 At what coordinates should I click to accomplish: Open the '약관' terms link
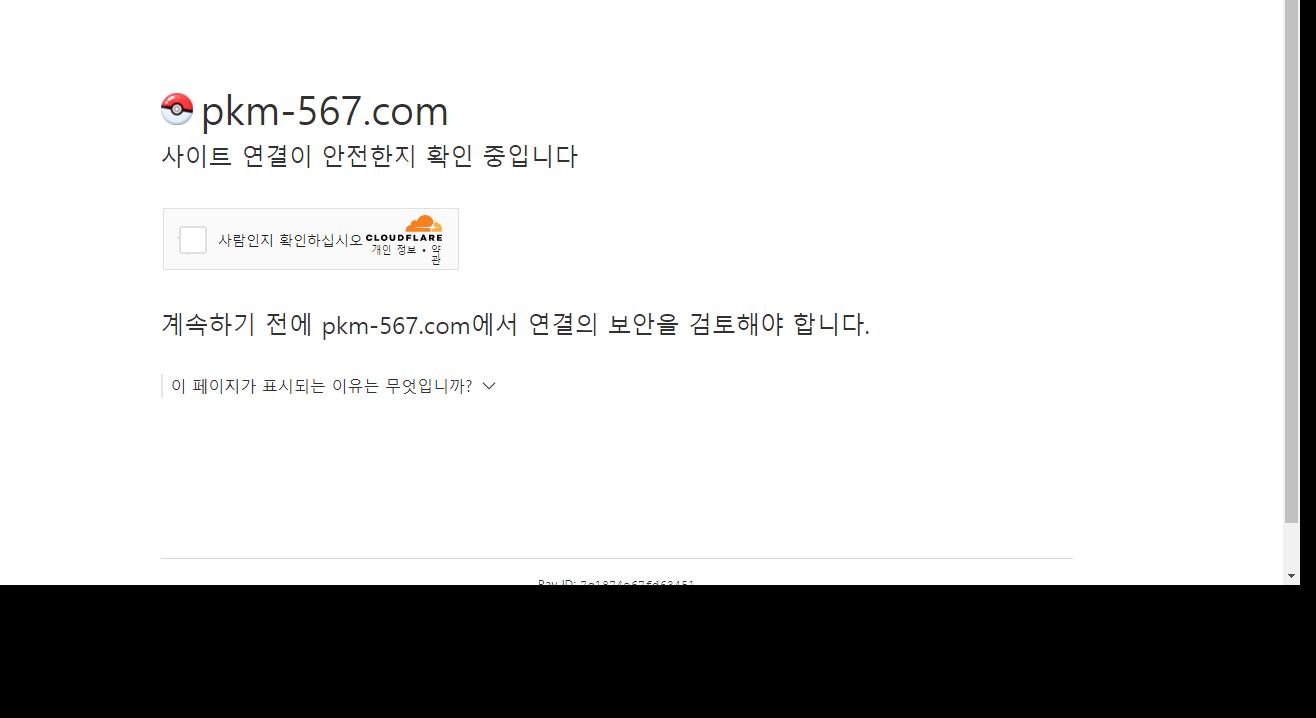click(436, 255)
